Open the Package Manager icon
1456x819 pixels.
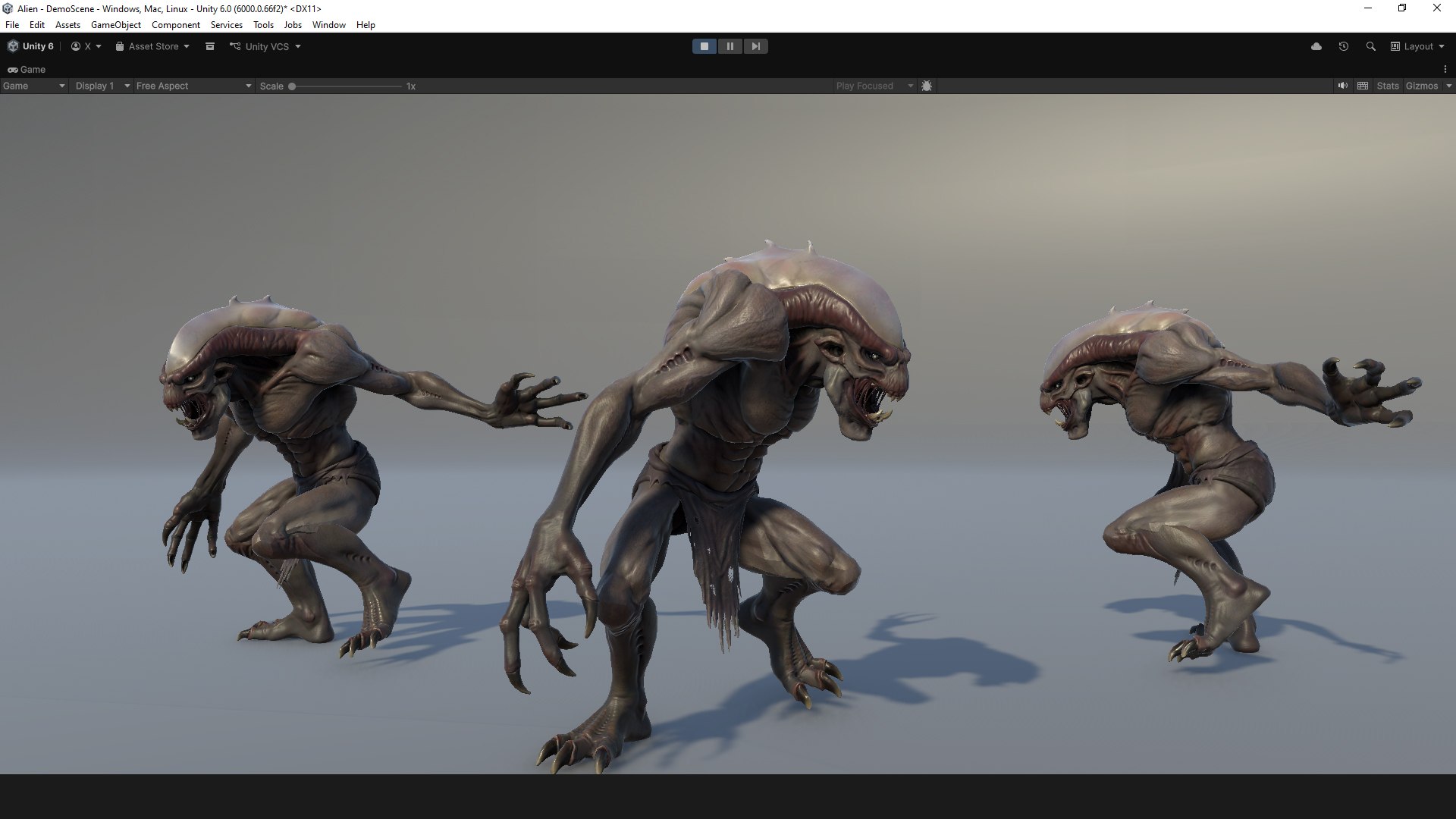point(210,46)
